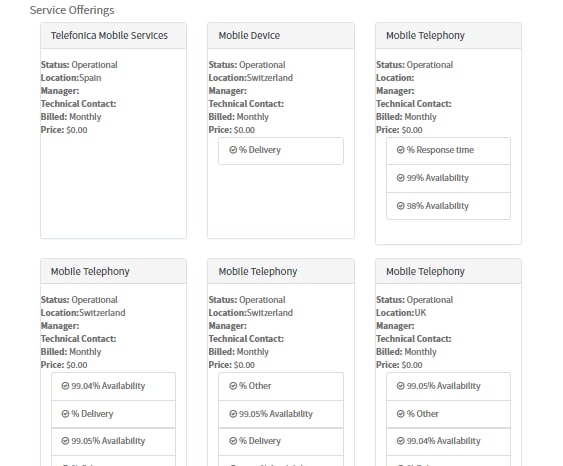Click check icon beside % Delivery in Mobile Device card
Screen dimensions: 563x466
[233, 150]
